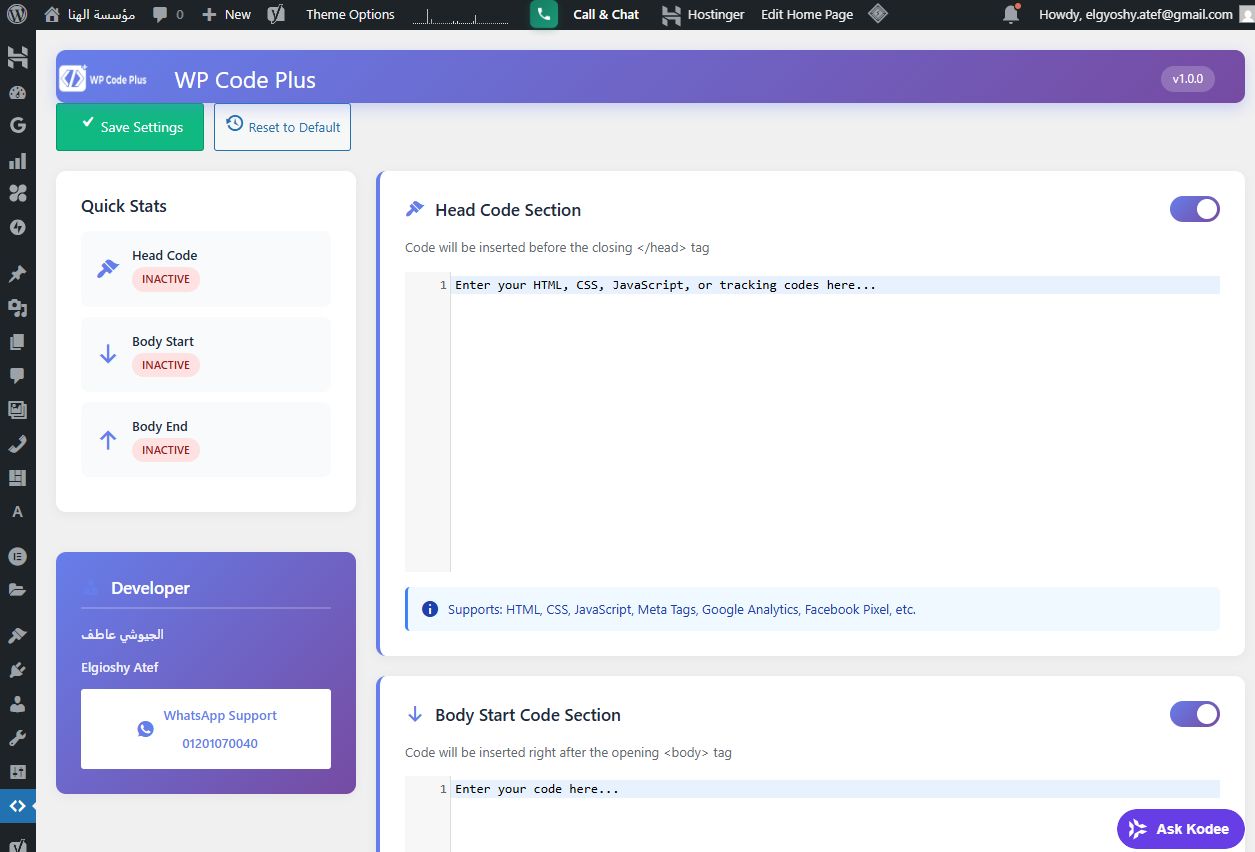Open the phone handset sidebar icon
Image resolution: width=1255 pixels, height=852 pixels.
pyautogui.click(x=17, y=443)
